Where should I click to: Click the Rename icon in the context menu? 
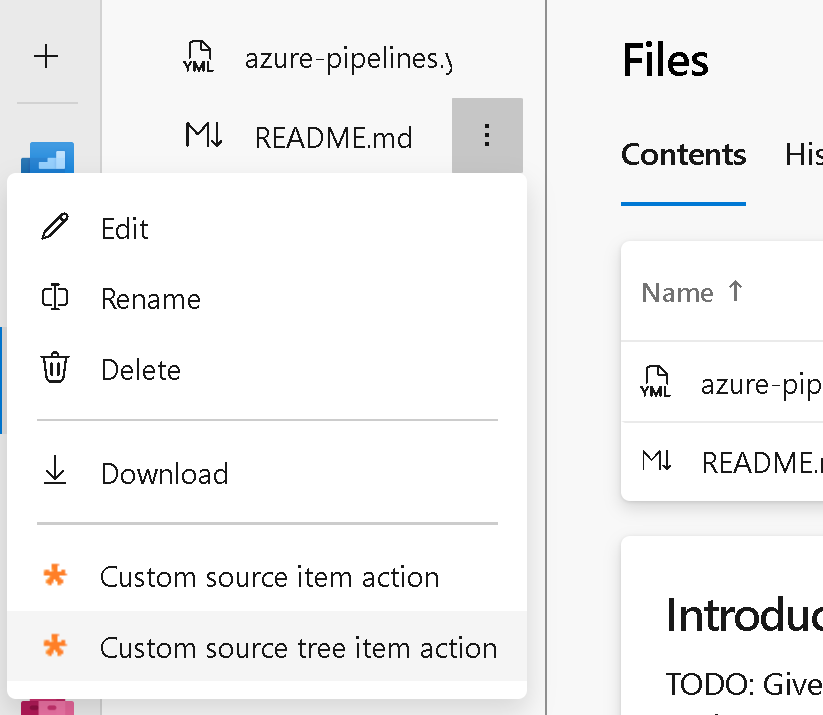point(57,298)
